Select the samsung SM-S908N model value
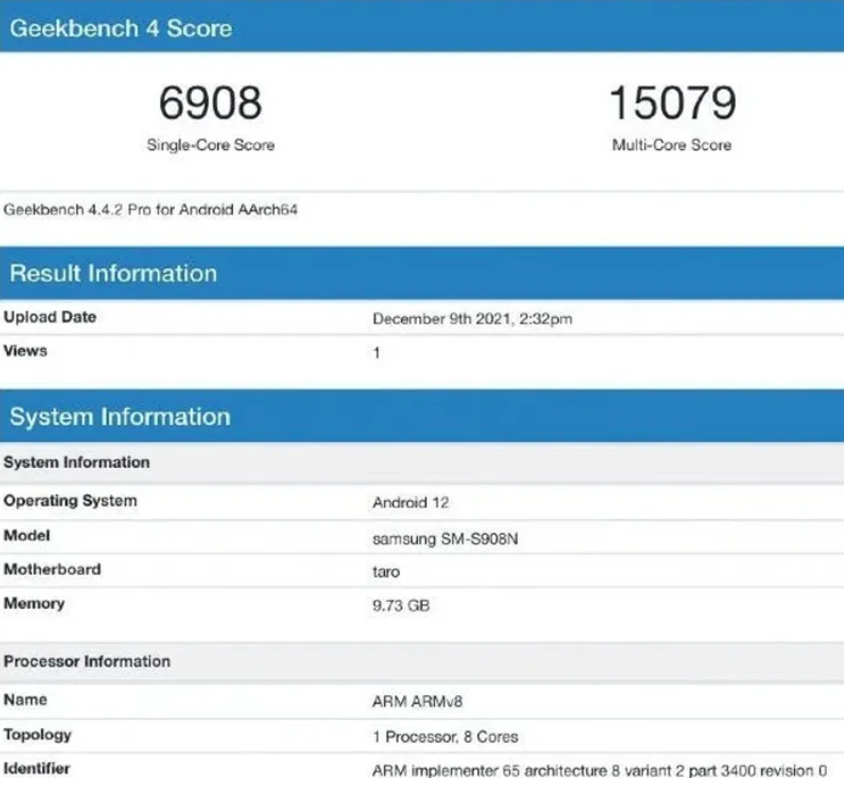Screen dimensions: 844x789 [445, 539]
